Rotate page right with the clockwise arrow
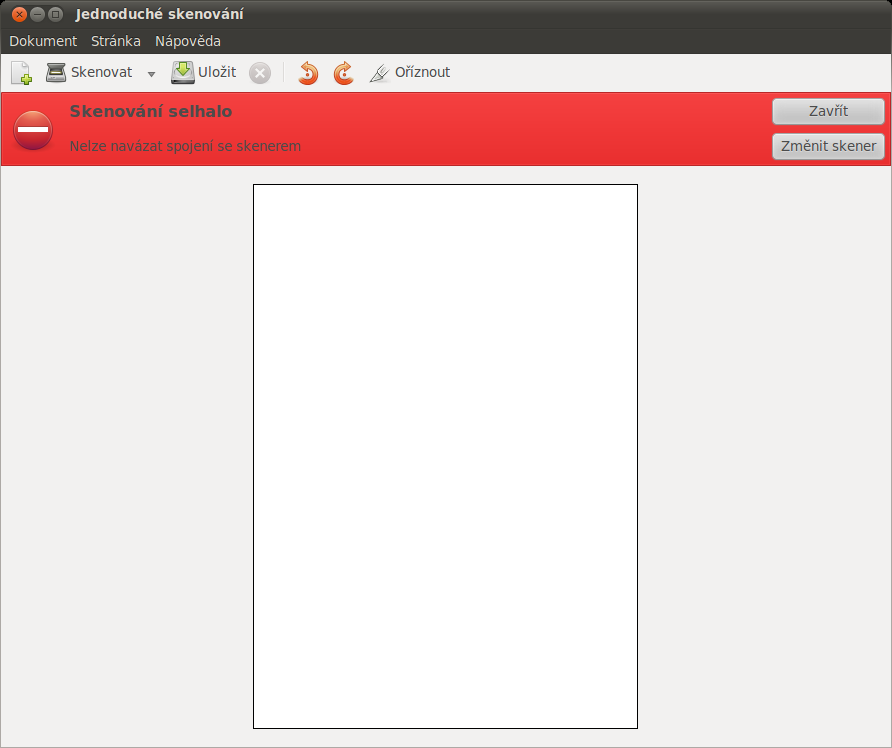Image resolution: width=892 pixels, height=748 pixels. click(344, 73)
